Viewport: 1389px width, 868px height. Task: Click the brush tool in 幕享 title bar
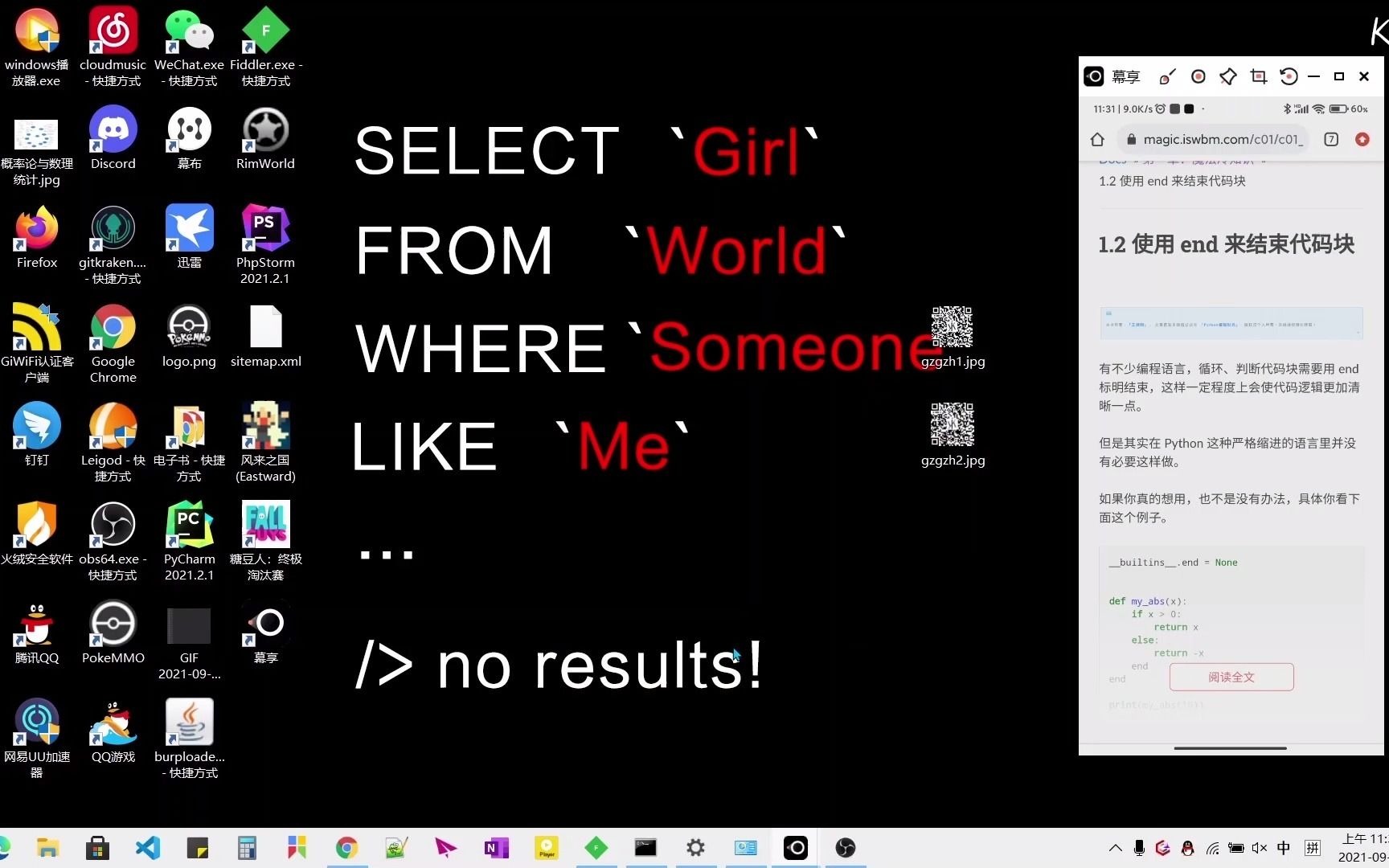click(1167, 76)
